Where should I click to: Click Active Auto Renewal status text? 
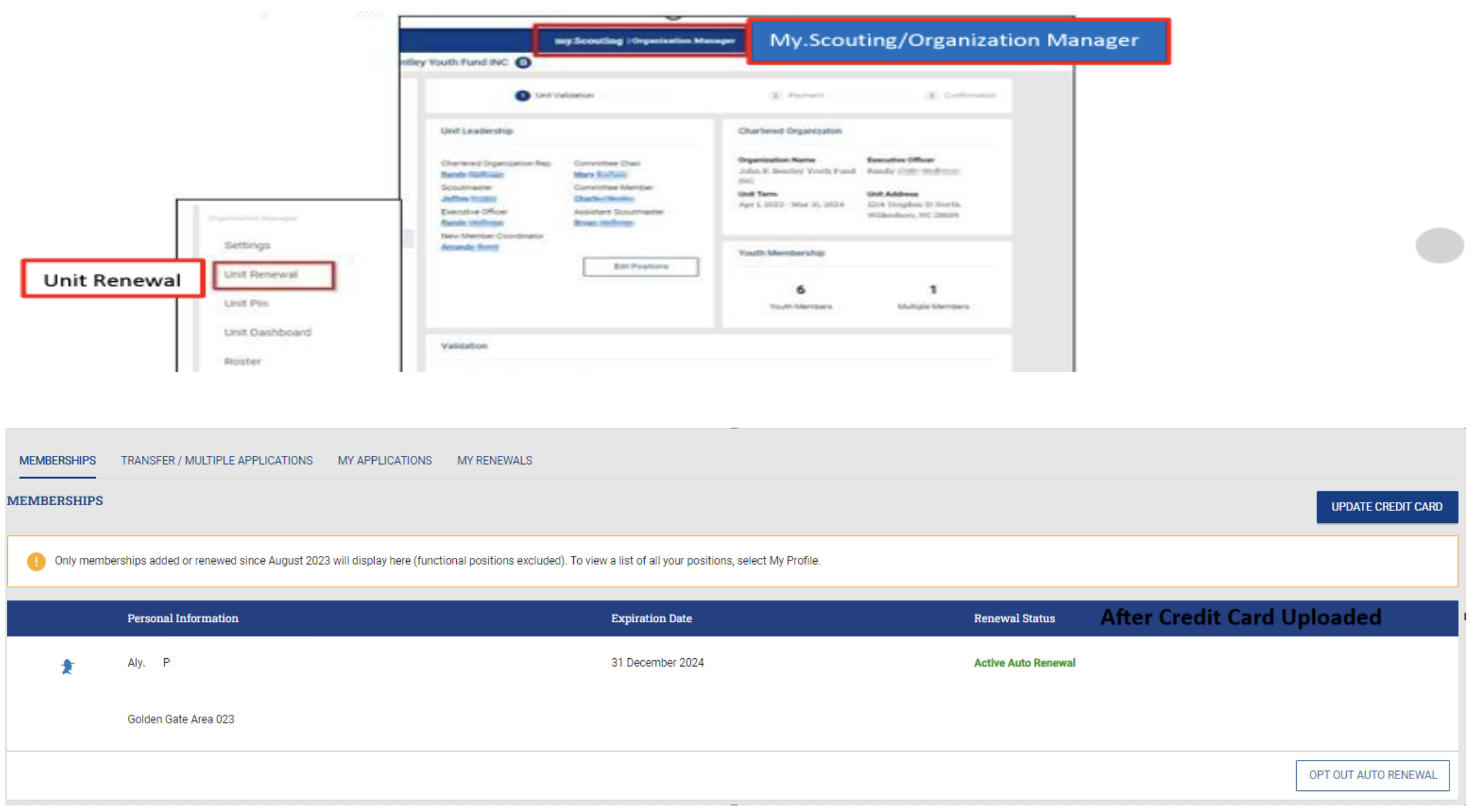(1024, 663)
